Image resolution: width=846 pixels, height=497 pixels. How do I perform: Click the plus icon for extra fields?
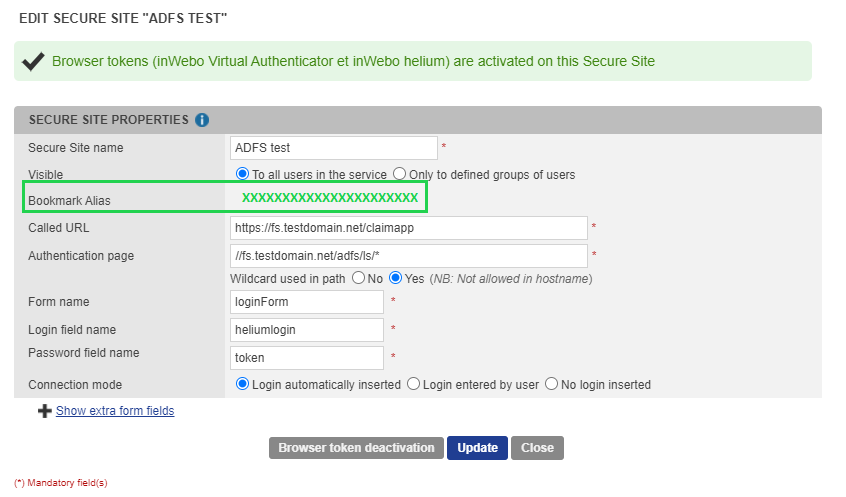(x=45, y=411)
